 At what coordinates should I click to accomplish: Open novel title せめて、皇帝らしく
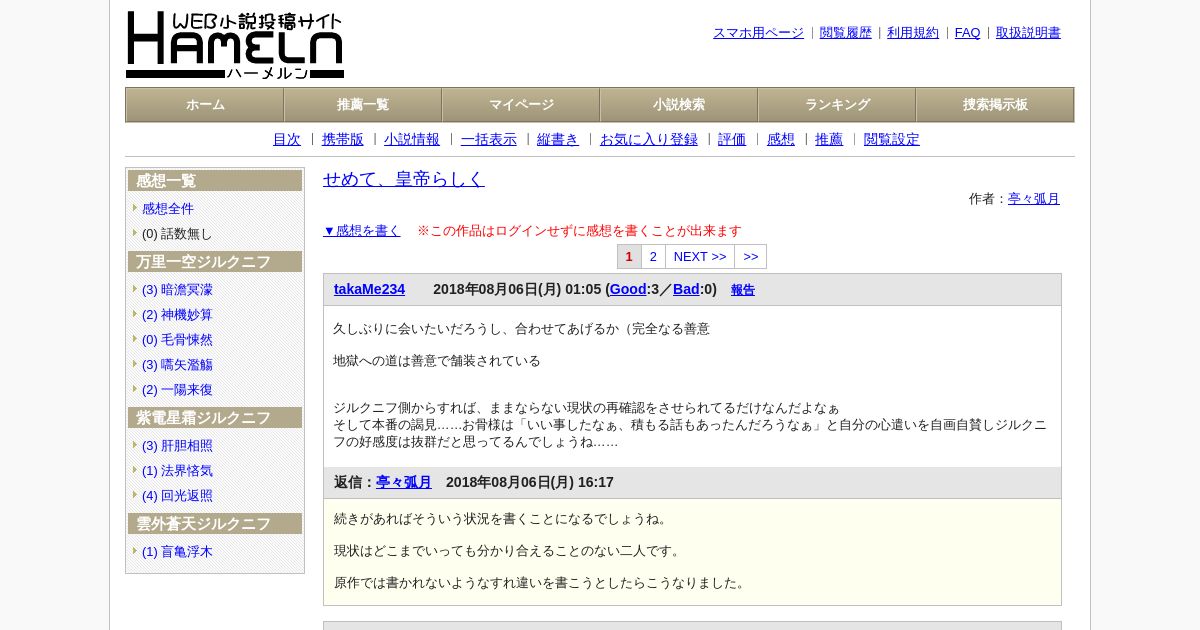pos(404,179)
